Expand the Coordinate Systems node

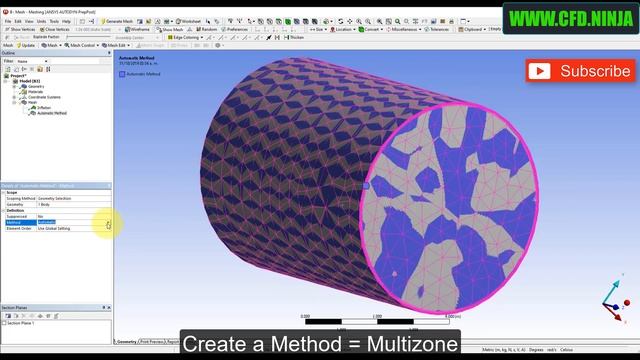pos(15,97)
